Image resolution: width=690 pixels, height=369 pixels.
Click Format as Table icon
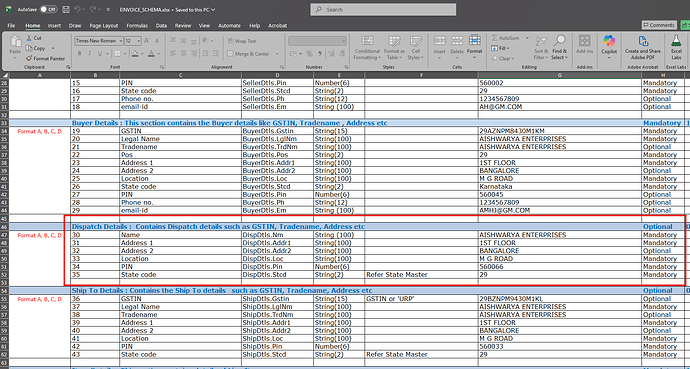pos(394,41)
